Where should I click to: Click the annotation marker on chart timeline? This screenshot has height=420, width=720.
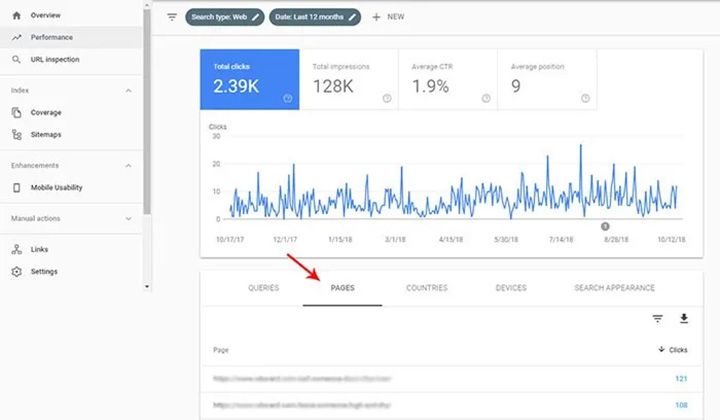coord(605,226)
